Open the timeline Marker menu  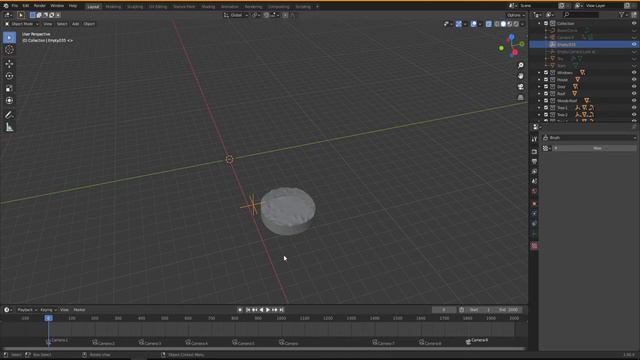tap(79, 310)
